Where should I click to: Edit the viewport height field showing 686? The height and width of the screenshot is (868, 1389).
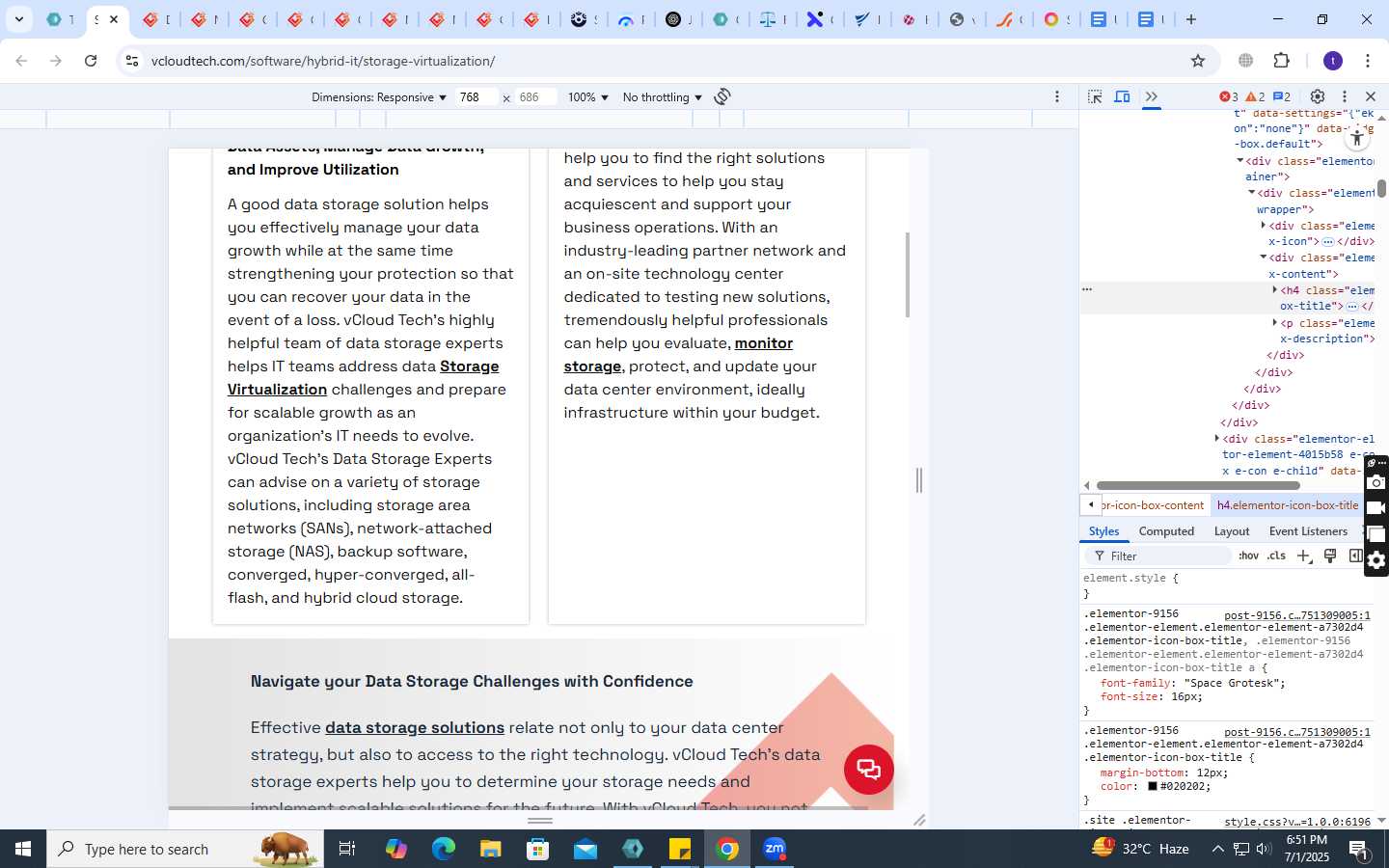[x=536, y=97]
